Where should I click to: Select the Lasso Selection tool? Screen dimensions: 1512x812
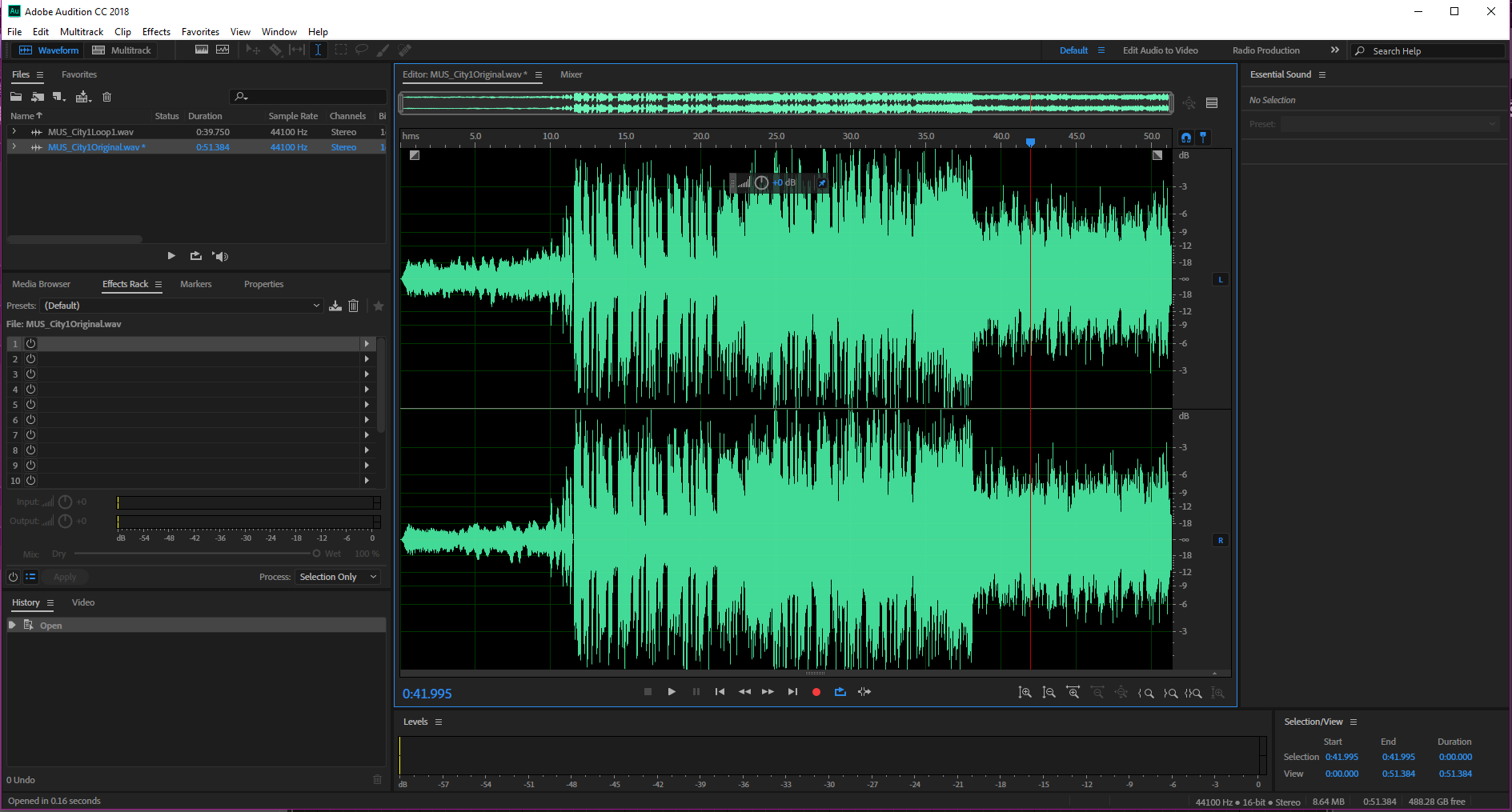point(362,50)
